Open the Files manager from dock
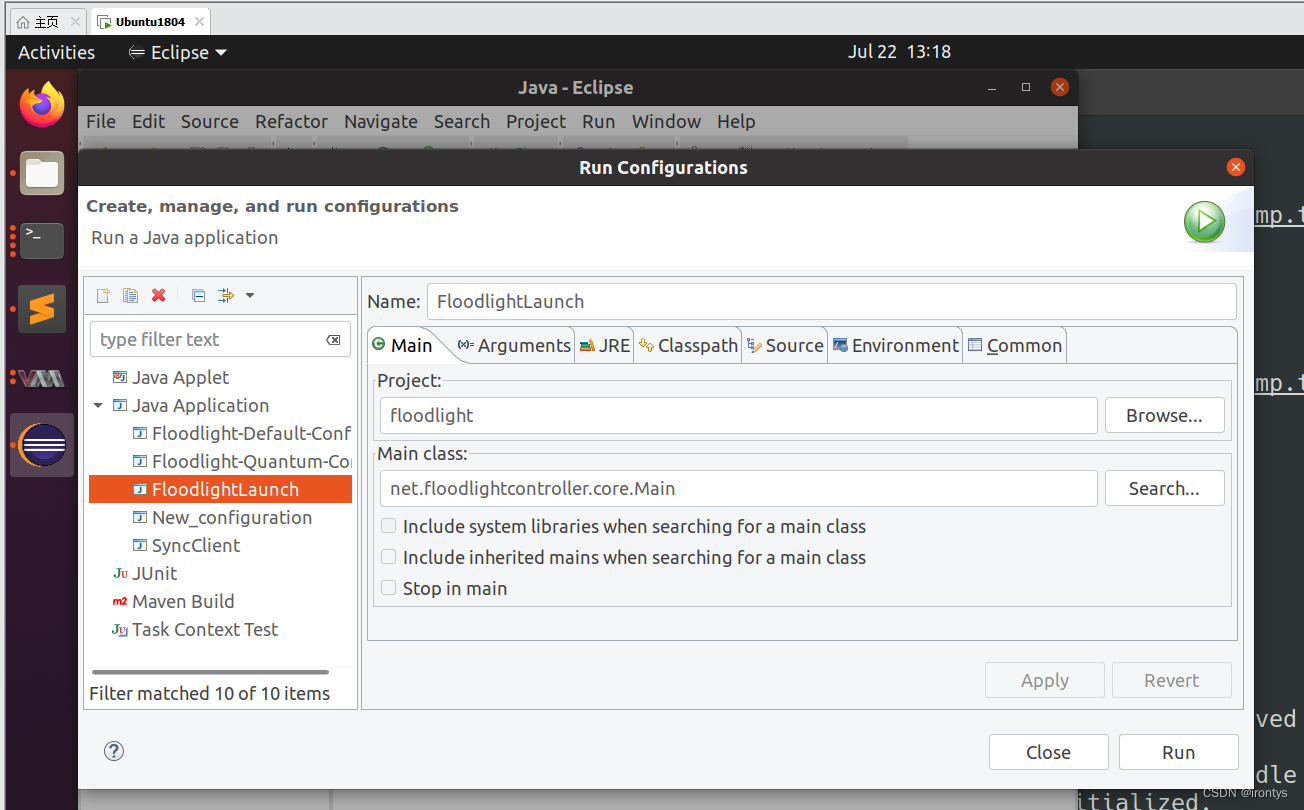This screenshot has width=1304, height=810. coord(42,173)
